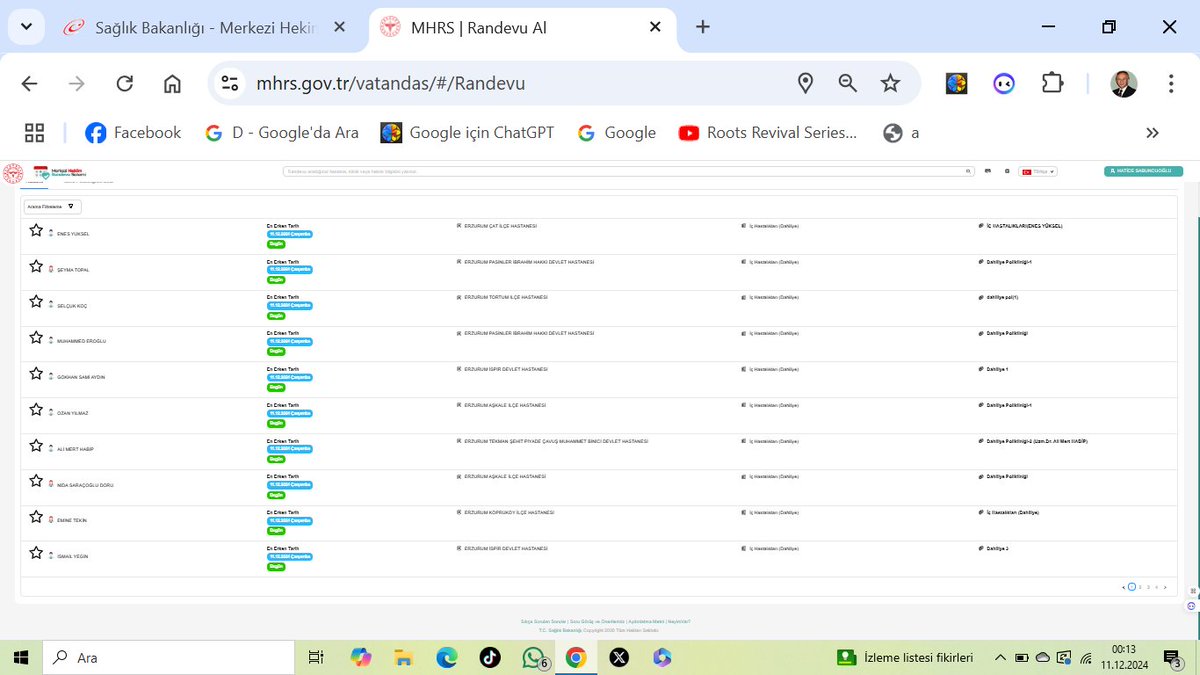Launch Copilot from the taskbar
The height and width of the screenshot is (675, 1200).
(x=361, y=657)
